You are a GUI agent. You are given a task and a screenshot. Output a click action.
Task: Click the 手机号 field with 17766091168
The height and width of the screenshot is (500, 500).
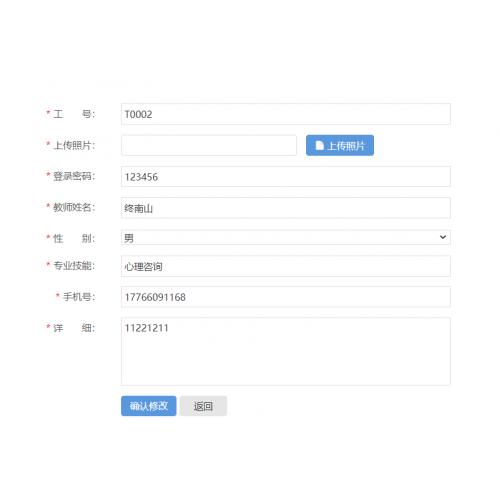pyautogui.click(x=286, y=297)
